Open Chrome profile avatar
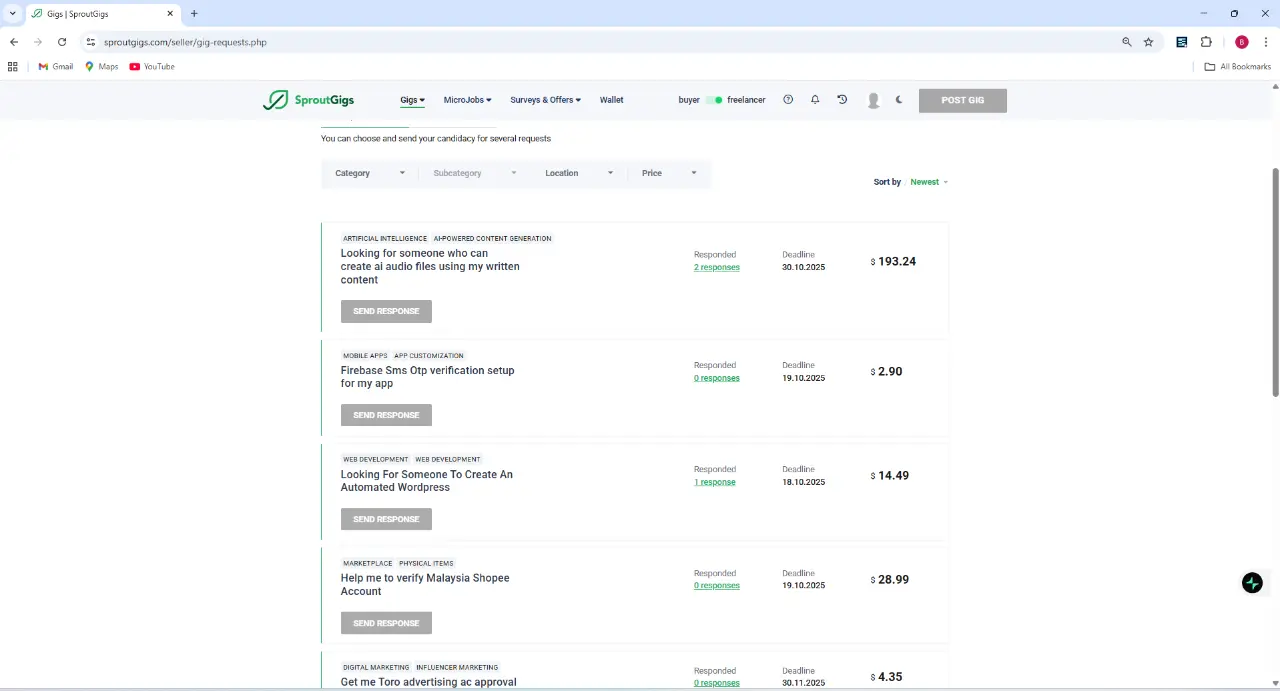This screenshot has height=691, width=1280. tap(1242, 42)
